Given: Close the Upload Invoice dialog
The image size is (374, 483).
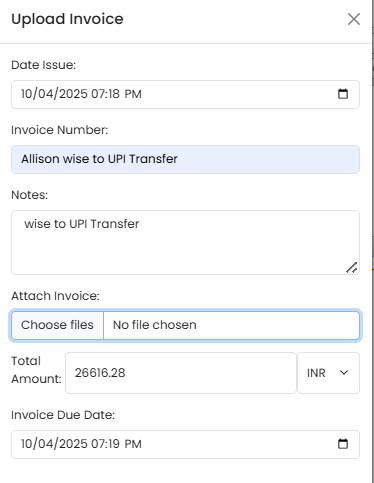Looking at the screenshot, I should coord(354,19).
